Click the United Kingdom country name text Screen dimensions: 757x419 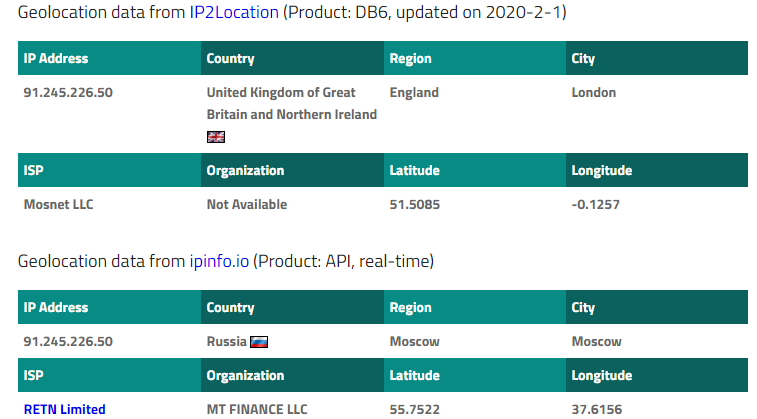[291, 103]
